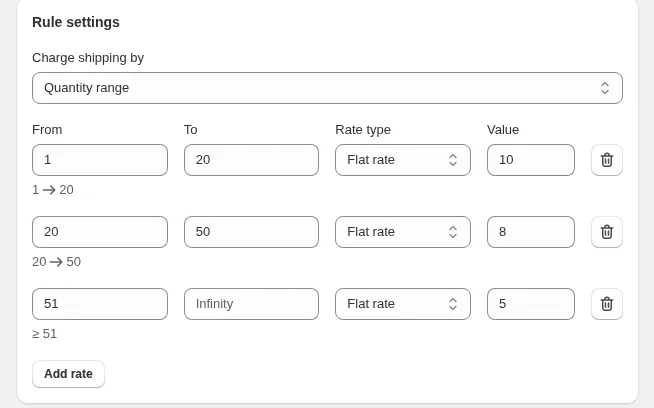Focus the From field containing 20

pos(100,232)
